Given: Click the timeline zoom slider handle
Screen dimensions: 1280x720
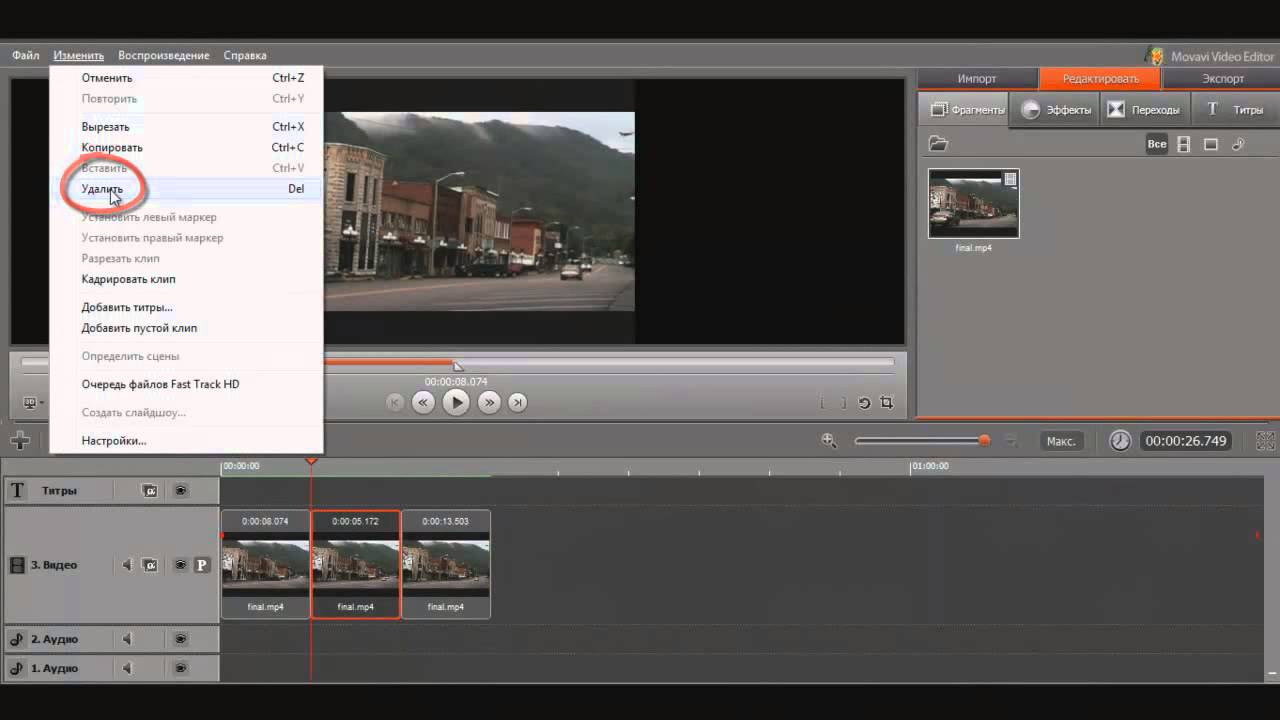Looking at the screenshot, I should 984,440.
